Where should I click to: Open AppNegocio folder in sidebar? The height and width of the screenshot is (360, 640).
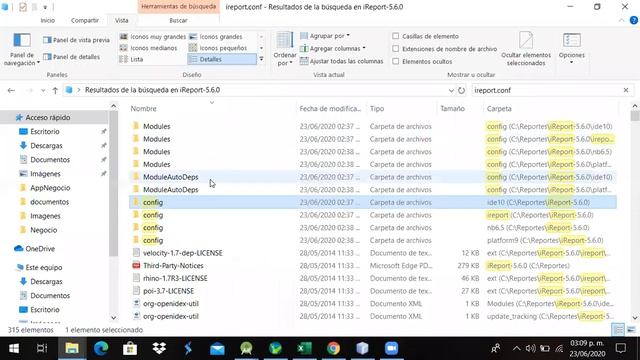[50, 188]
